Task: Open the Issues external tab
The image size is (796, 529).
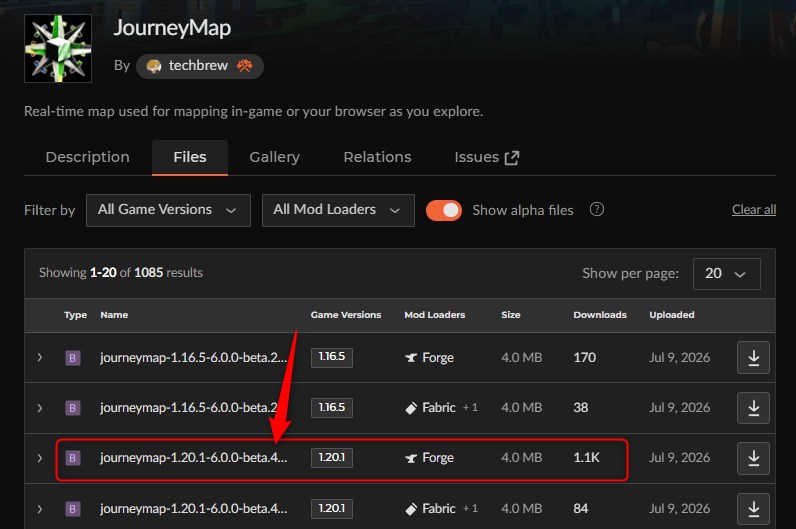Action: pos(486,157)
